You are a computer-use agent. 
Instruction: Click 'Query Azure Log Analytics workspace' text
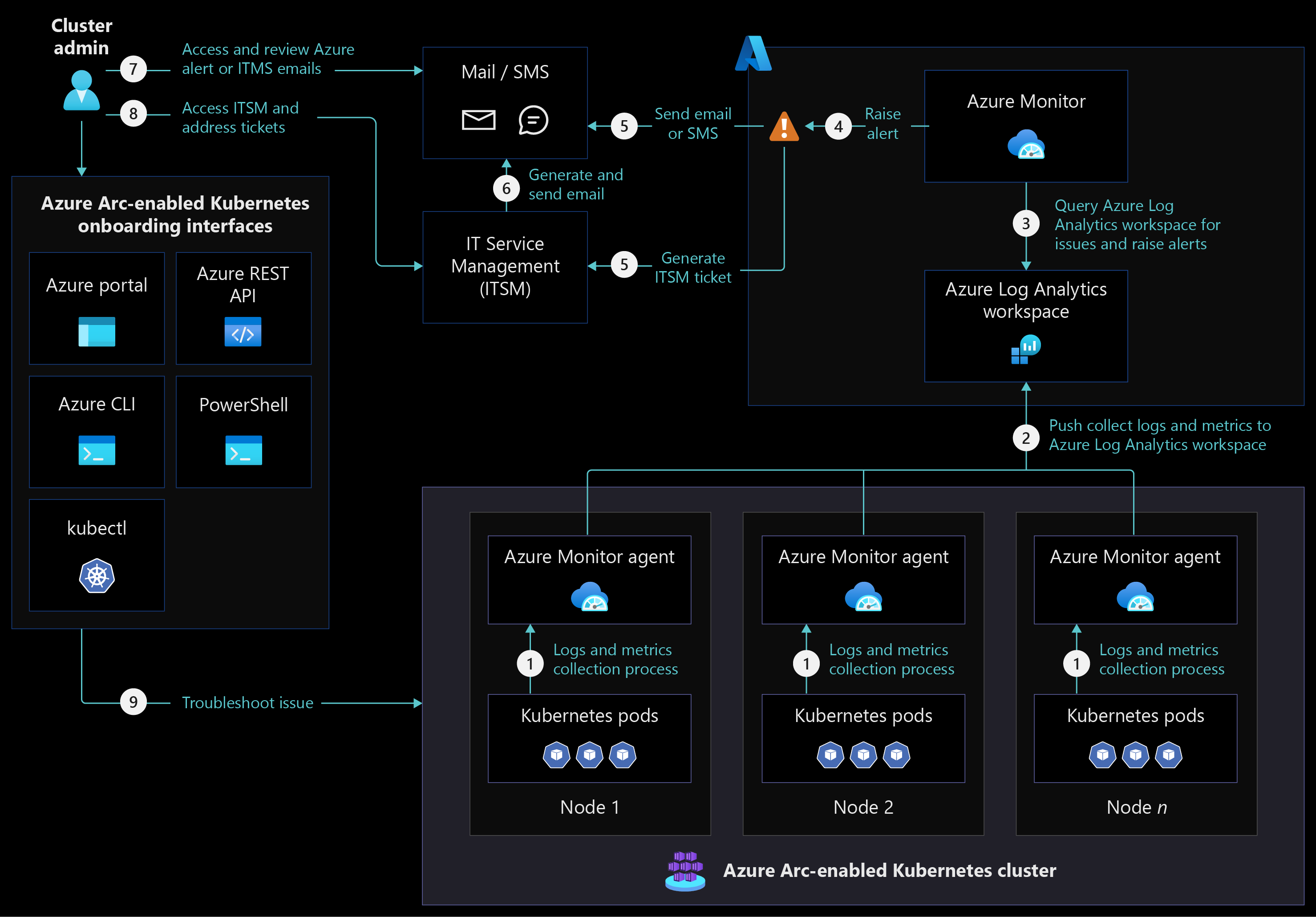click(x=1137, y=225)
